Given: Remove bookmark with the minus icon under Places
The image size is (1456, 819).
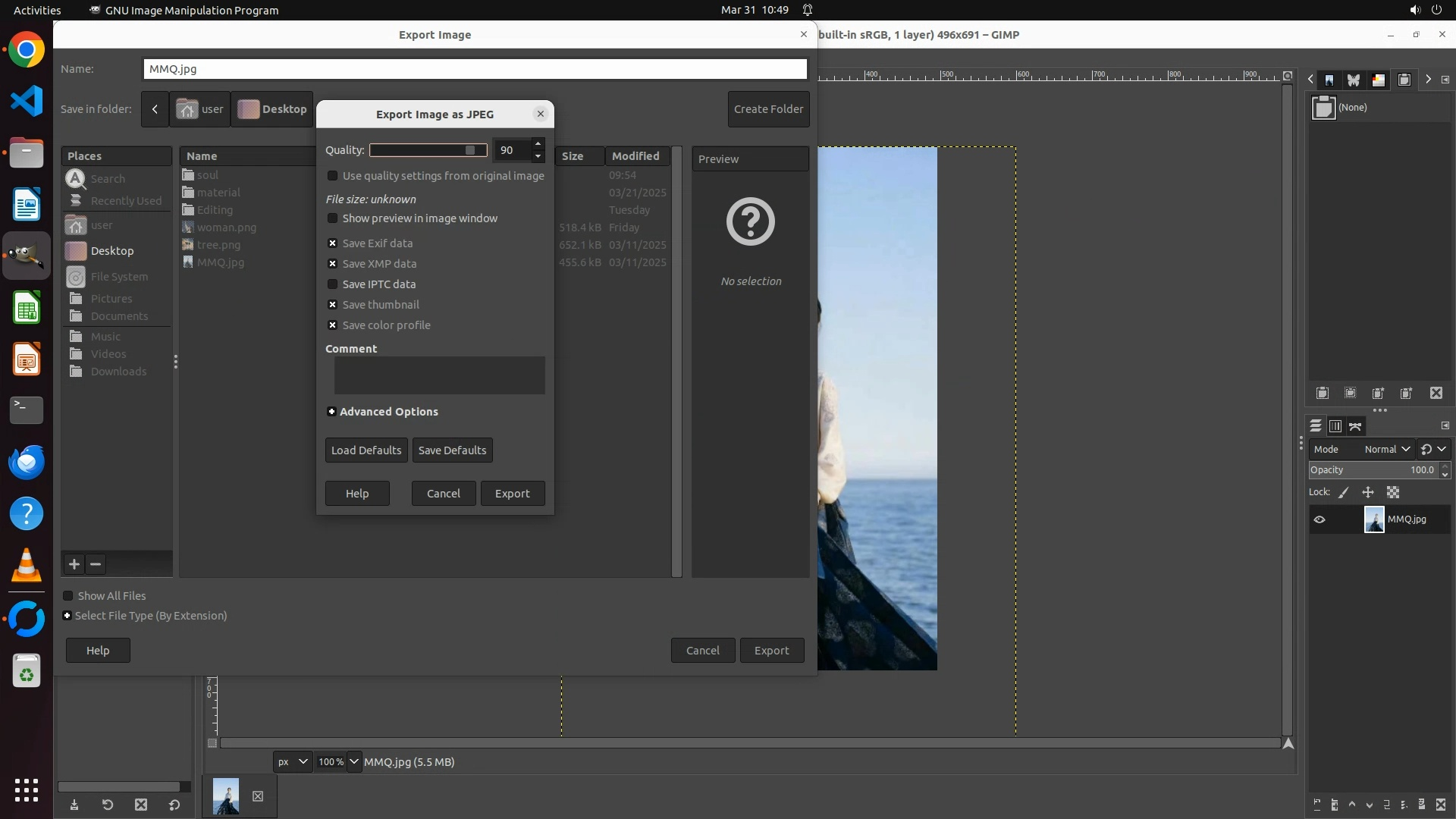Looking at the screenshot, I should click(x=96, y=564).
